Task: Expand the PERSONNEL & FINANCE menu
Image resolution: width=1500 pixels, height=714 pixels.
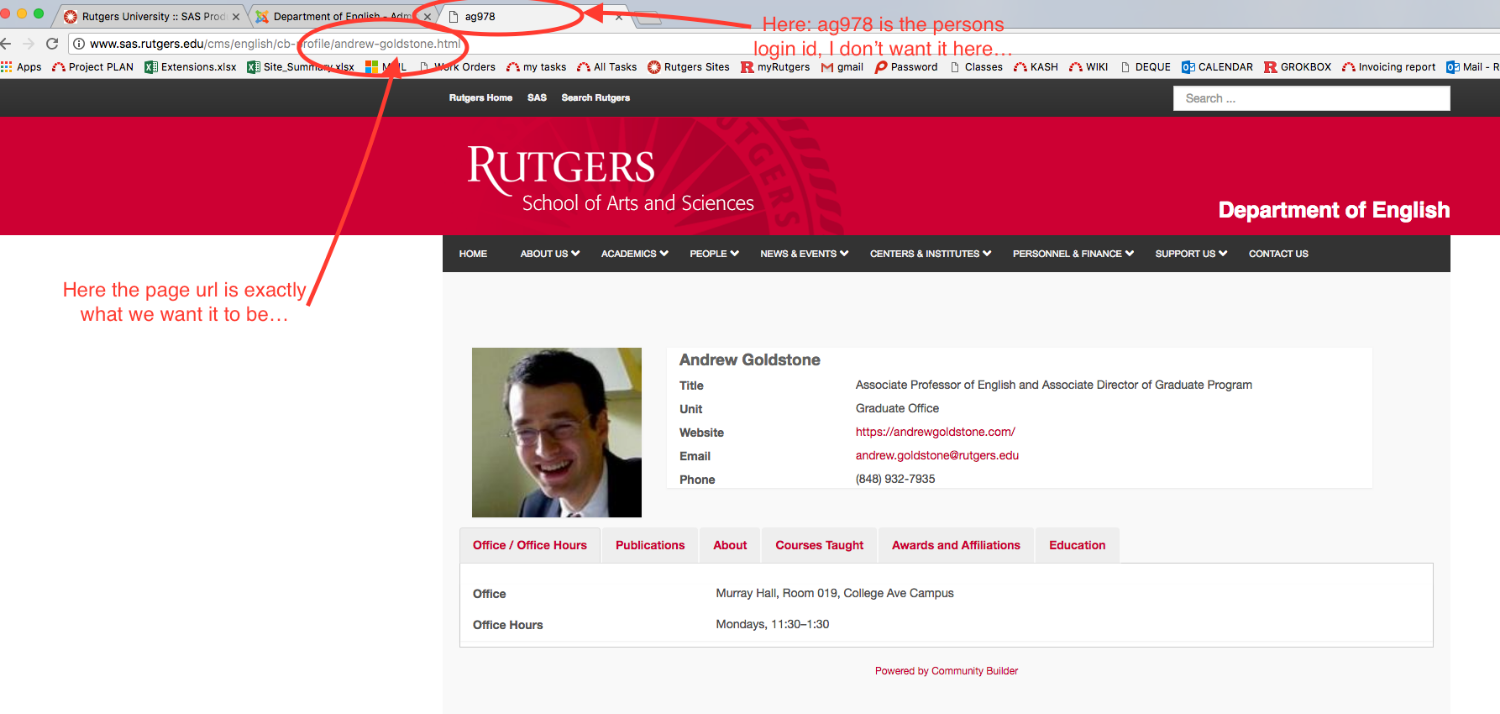Action: 1073,254
